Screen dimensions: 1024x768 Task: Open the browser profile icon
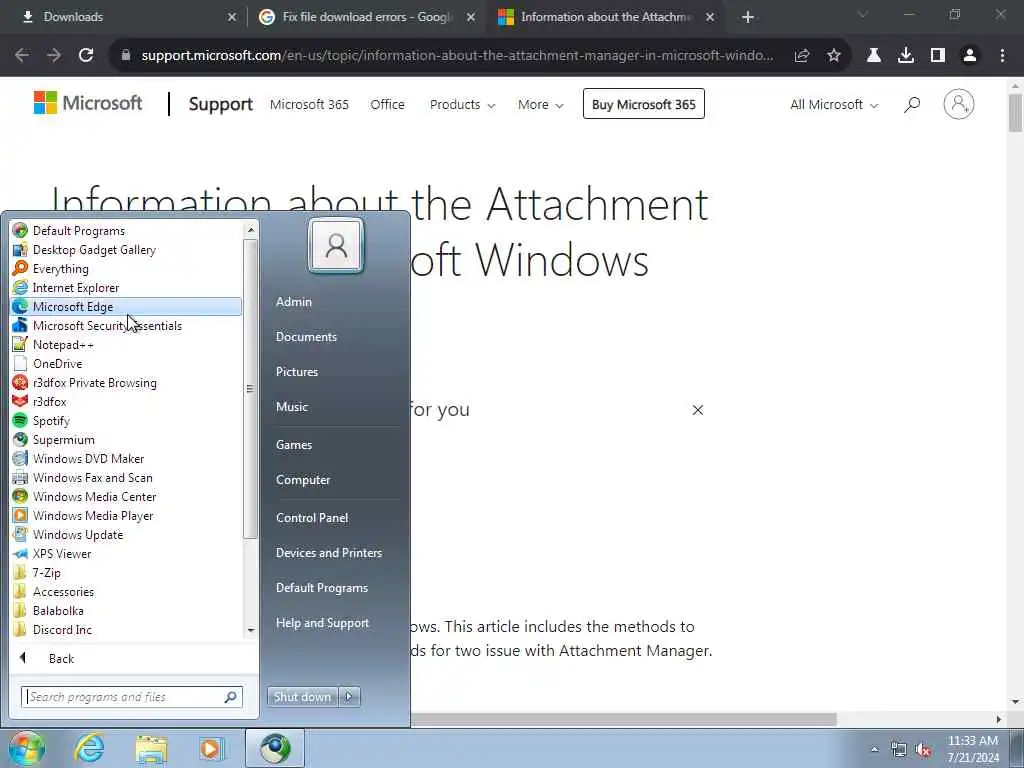click(969, 56)
